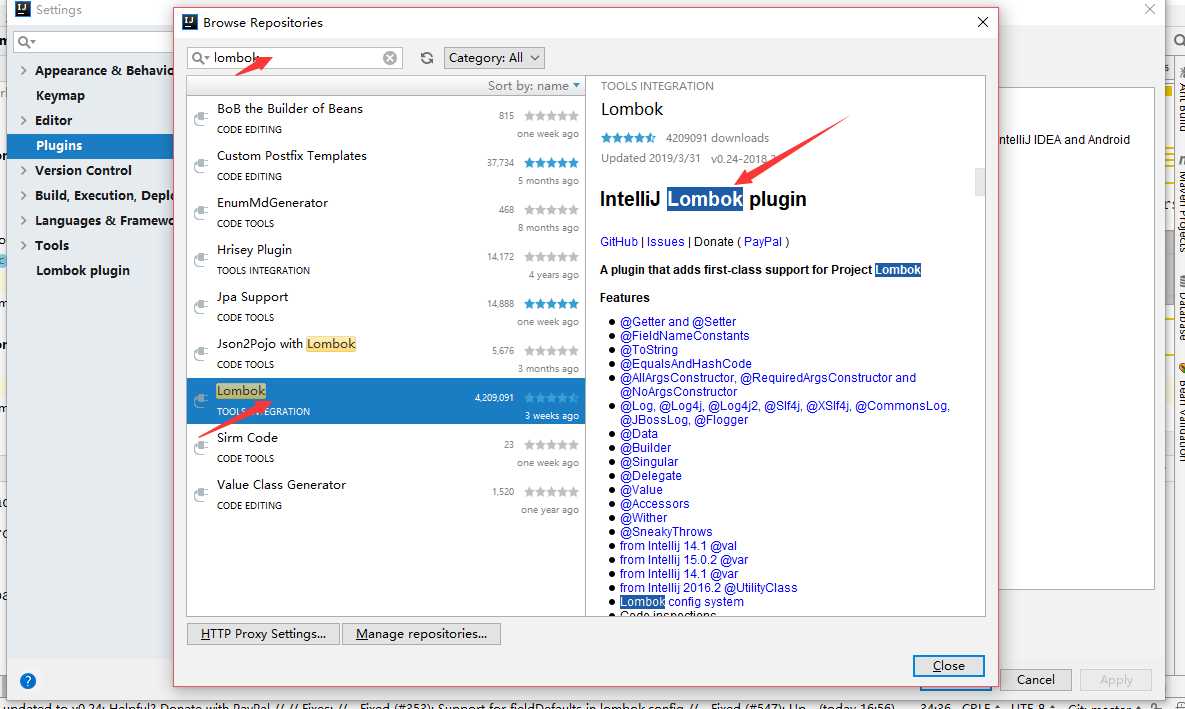Viewport: 1185px width, 709px height.
Task: Open @Data feature link
Action: coord(639,434)
